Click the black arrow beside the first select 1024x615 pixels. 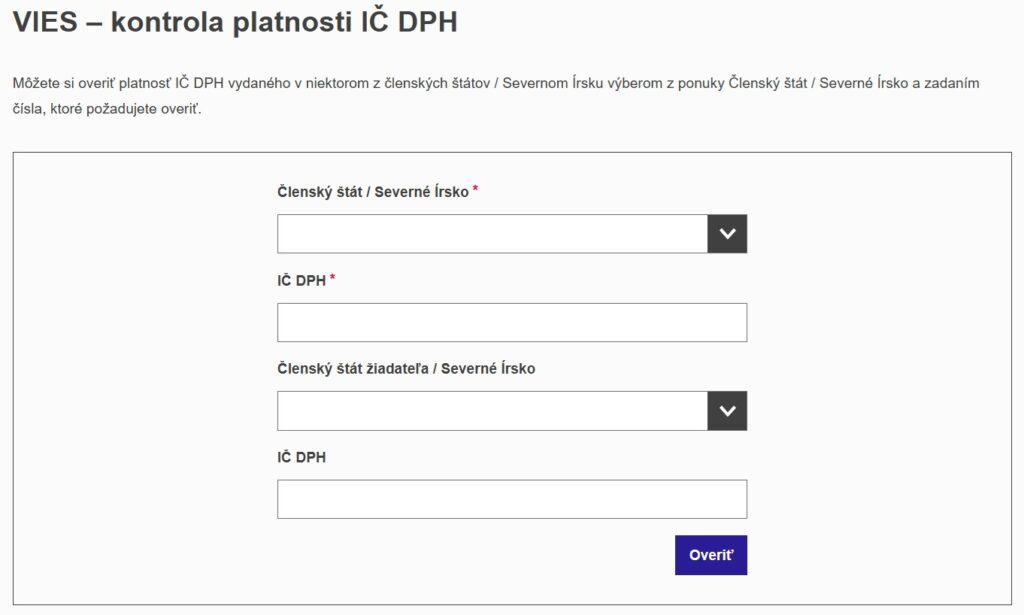point(726,233)
